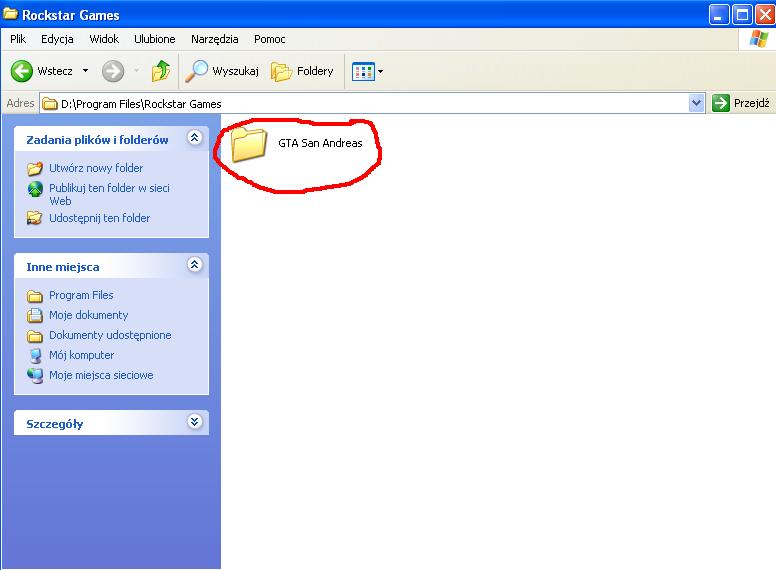
Task: Click the Przejdź go button
Action: coord(740,103)
